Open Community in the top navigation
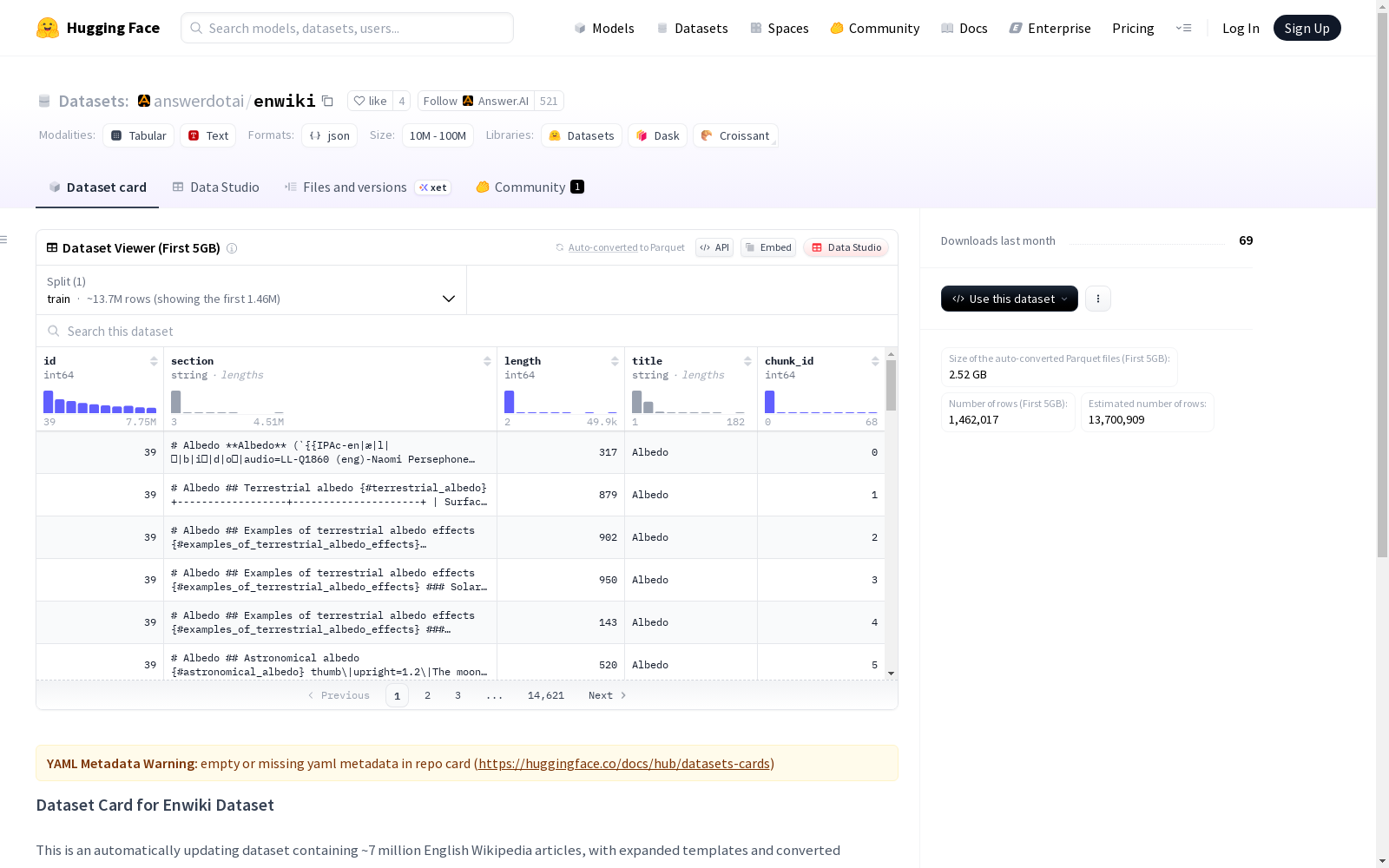The image size is (1389, 868). (x=875, y=28)
